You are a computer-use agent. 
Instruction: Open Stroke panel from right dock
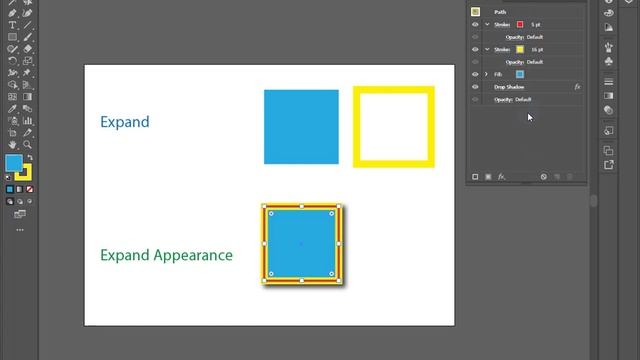click(x=609, y=82)
